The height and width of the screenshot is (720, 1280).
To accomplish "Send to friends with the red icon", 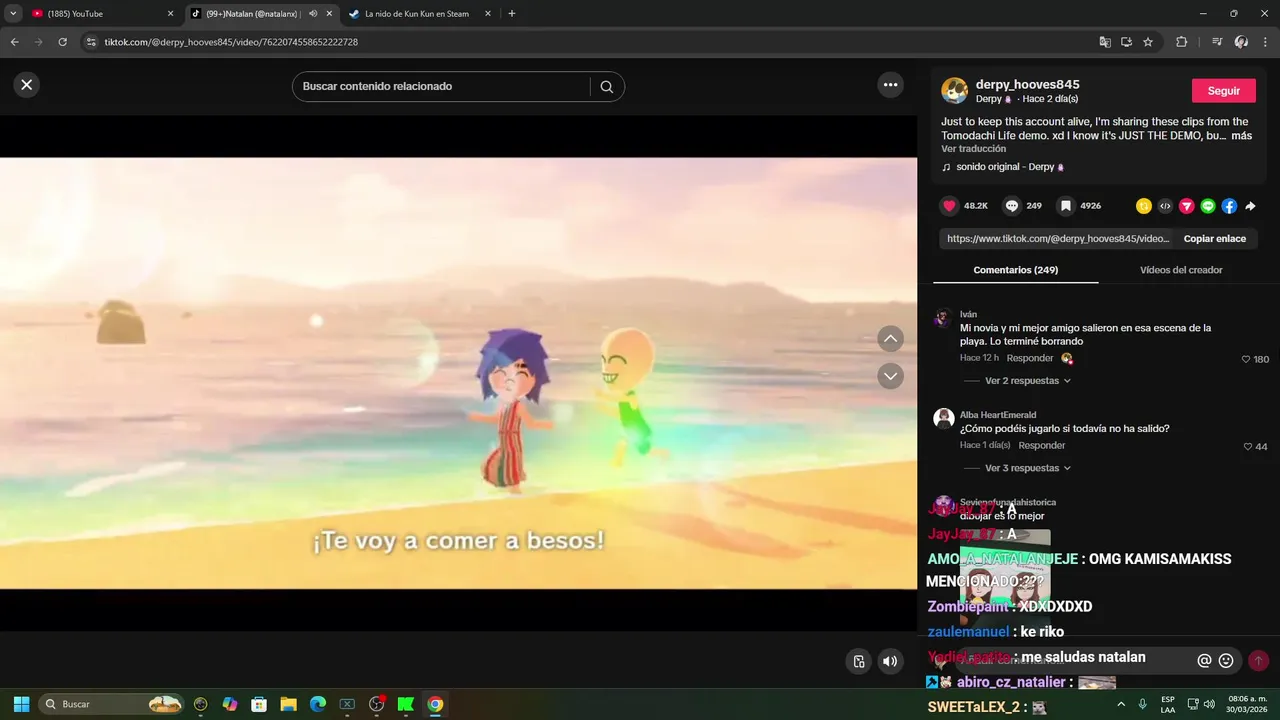I will pos(1186,206).
